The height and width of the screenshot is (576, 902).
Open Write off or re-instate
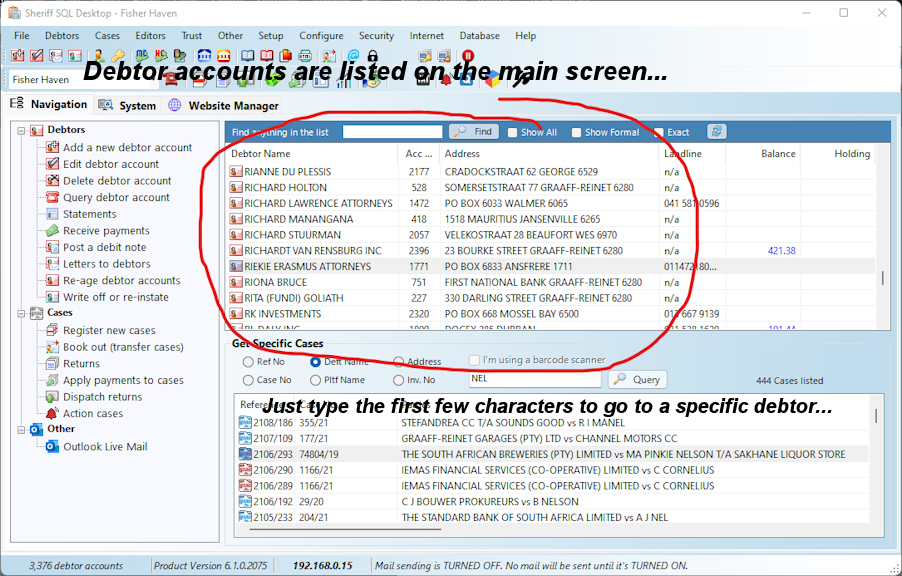click(116, 297)
